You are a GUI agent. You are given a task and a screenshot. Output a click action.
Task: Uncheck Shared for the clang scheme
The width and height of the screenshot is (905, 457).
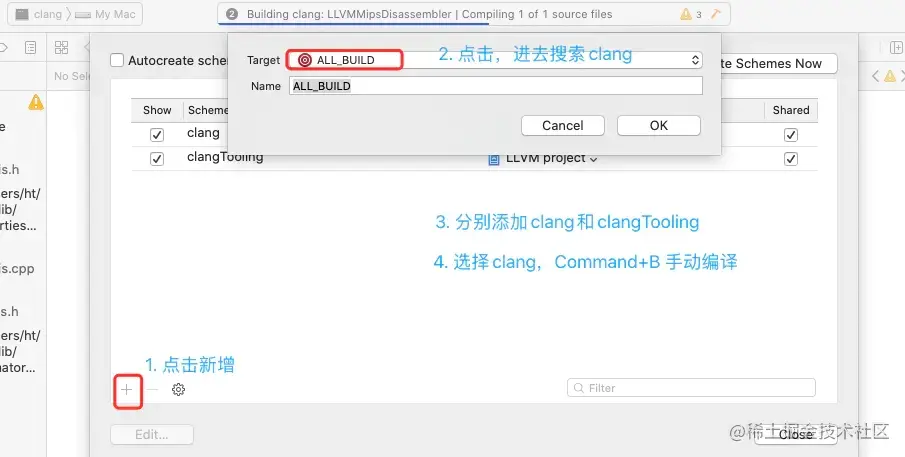pos(791,134)
